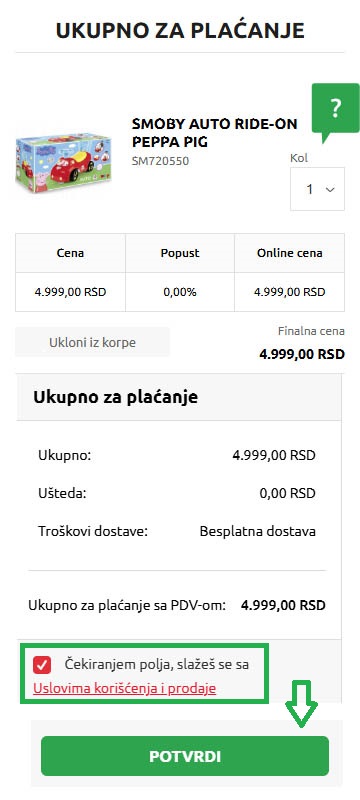Click the Ukloni iz korpe button
This screenshot has width=360, height=800.
click(x=92, y=342)
